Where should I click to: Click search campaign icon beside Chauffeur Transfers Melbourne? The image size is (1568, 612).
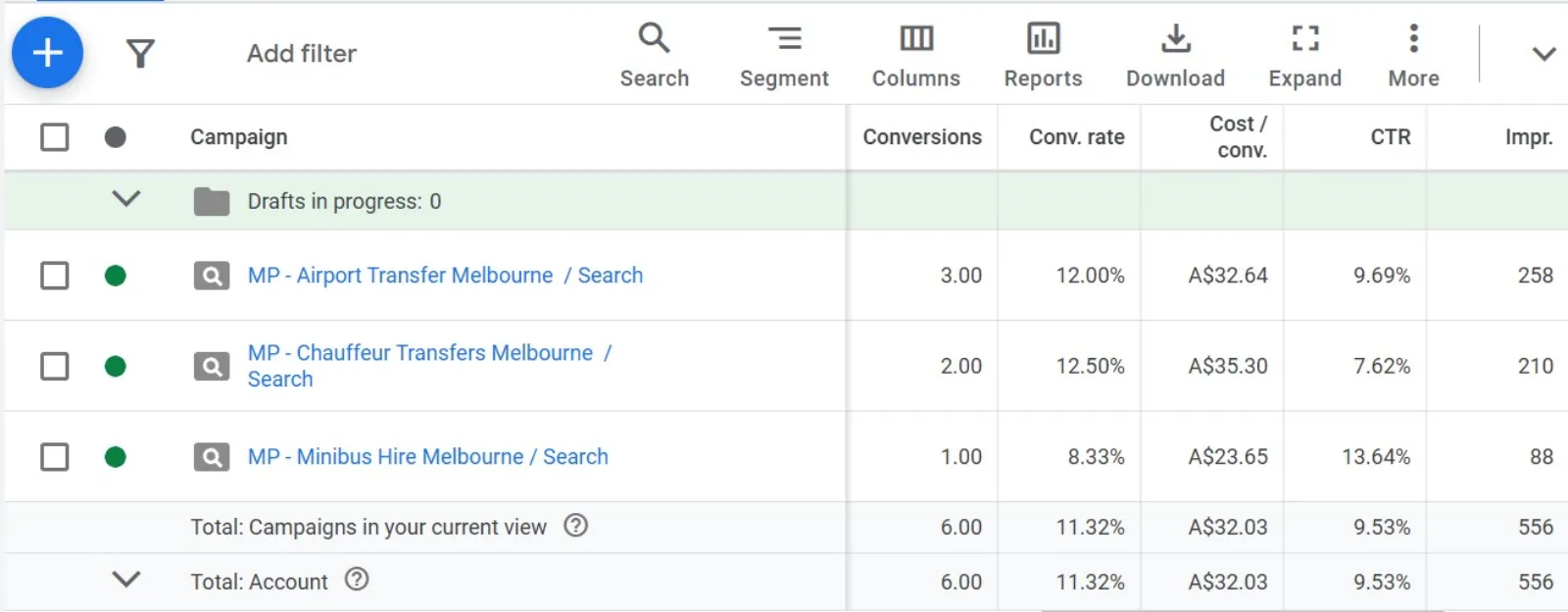click(212, 367)
